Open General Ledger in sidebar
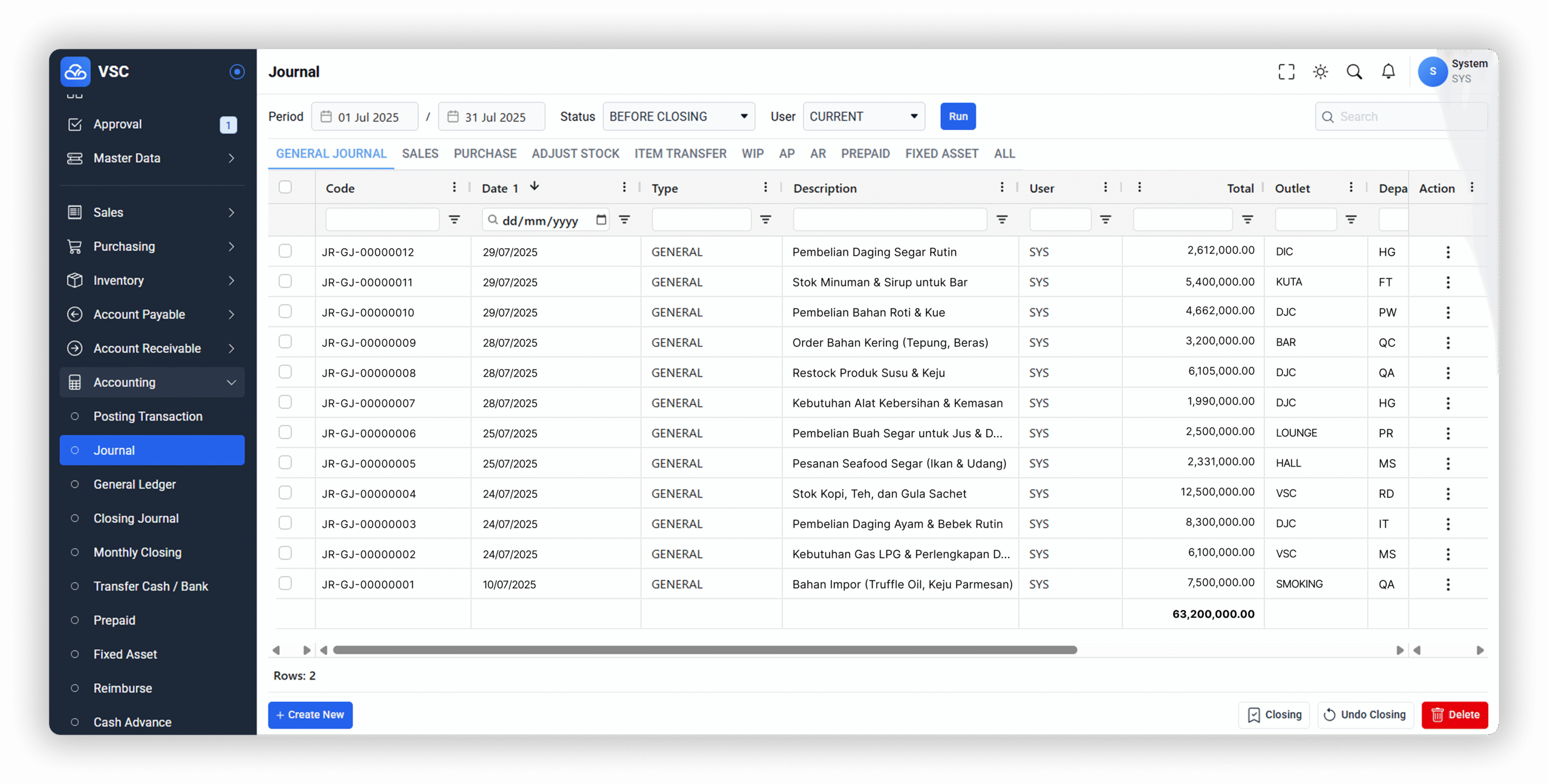This screenshot has height=784, width=1548. click(152, 484)
